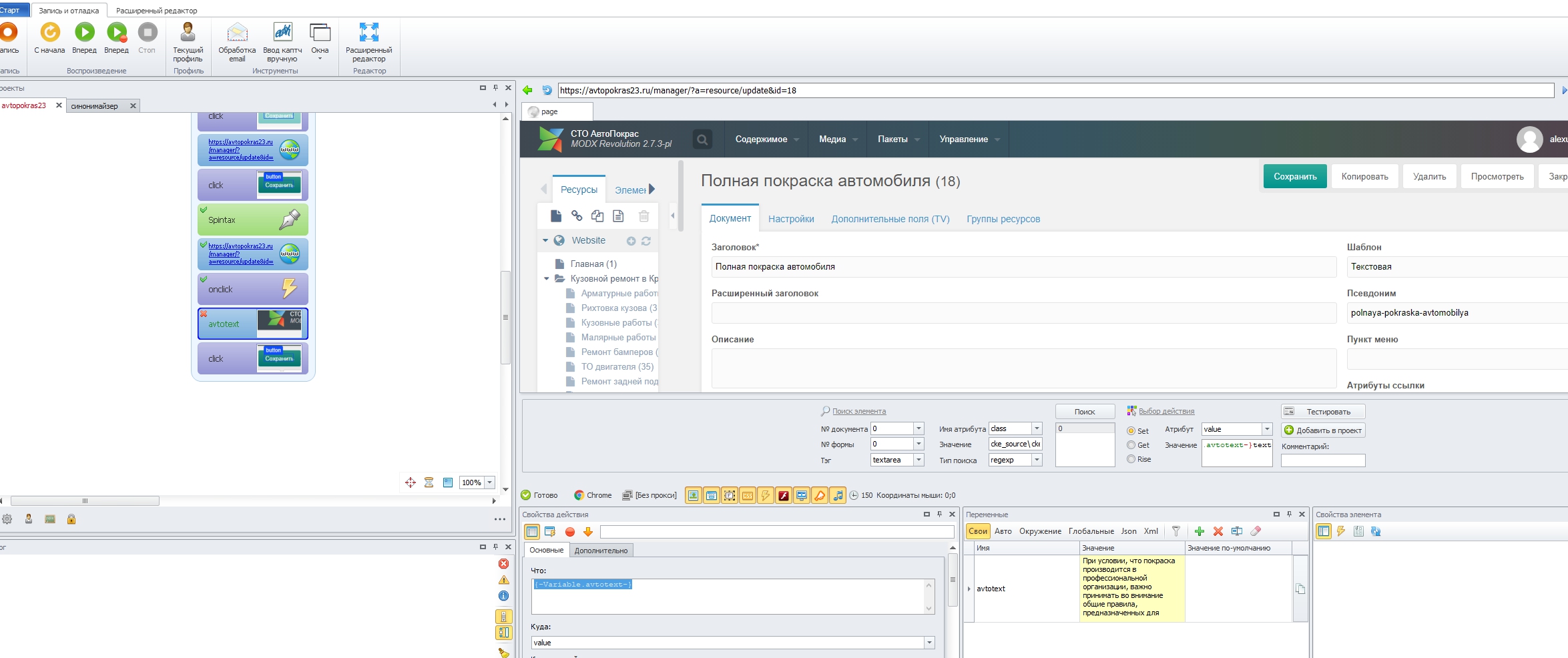Switch to 'Настройки' tab
The width and height of the screenshot is (1568, 658).
[x=791, y=219]
